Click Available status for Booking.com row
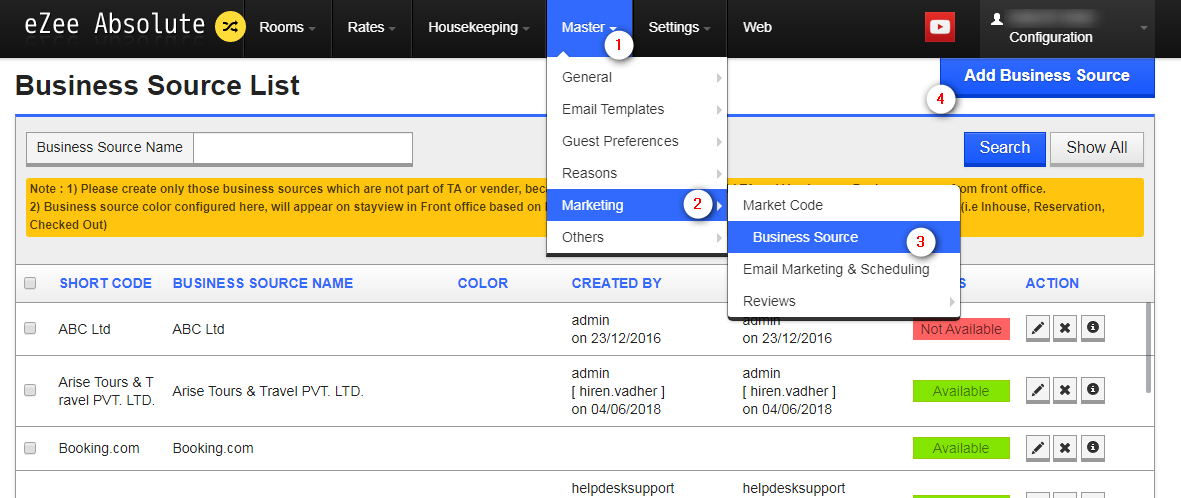The width and height of the screenshot is (1181, 498). (x=961, y=448)
